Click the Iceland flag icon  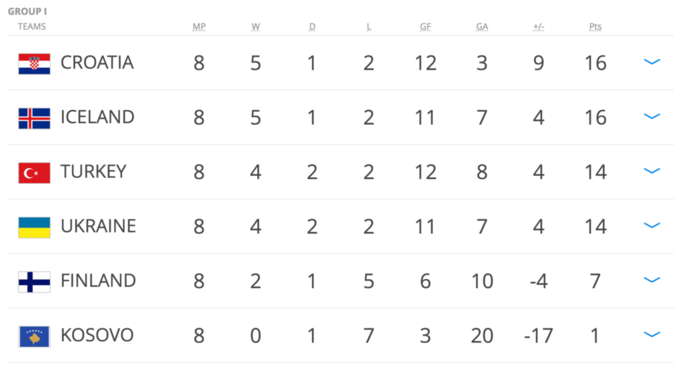[x=34, y=118]
